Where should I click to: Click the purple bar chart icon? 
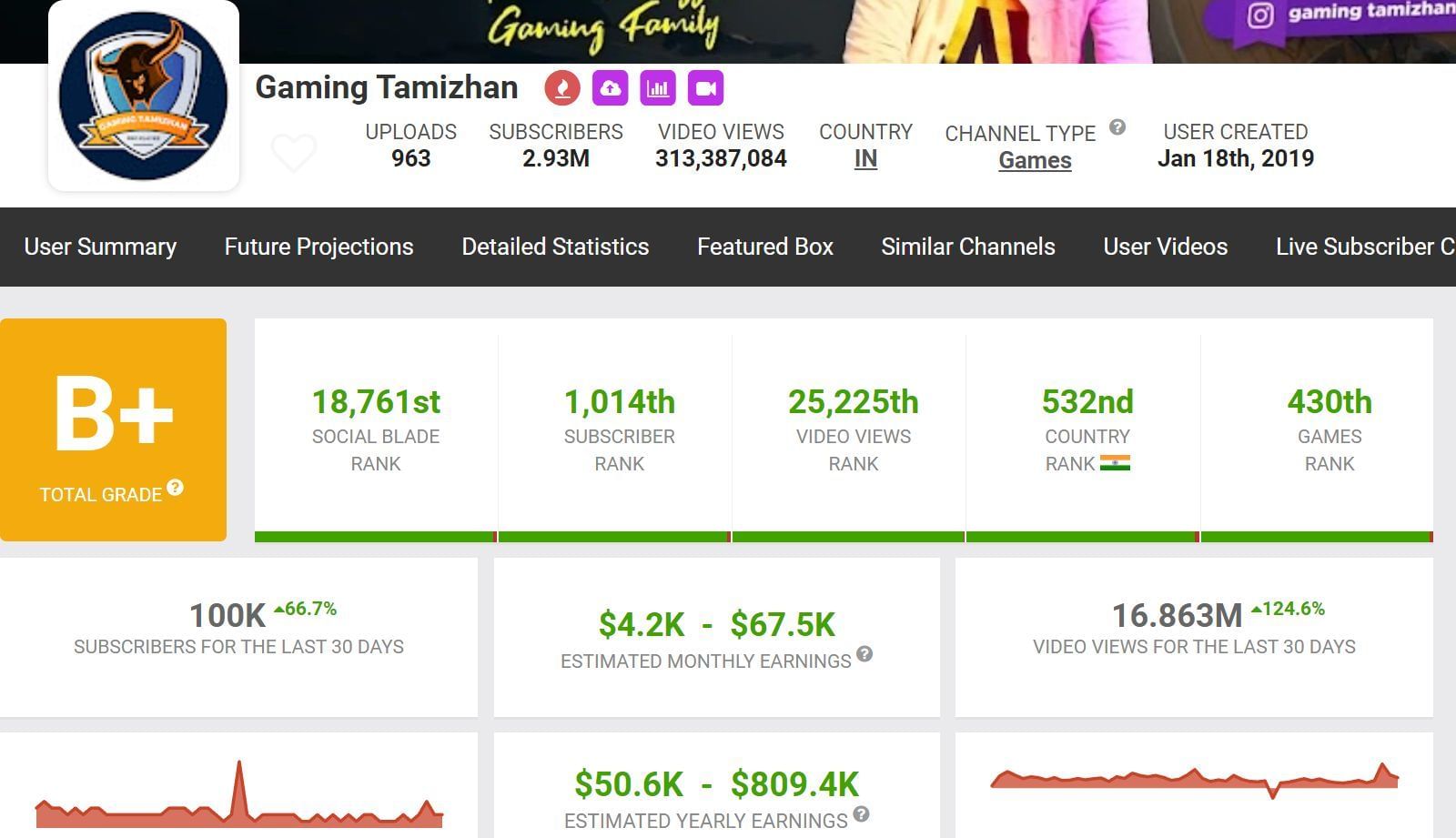[657, 88]
